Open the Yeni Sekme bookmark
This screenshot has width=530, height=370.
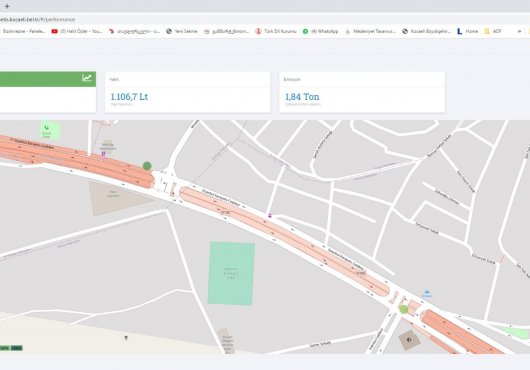(182, 31)
